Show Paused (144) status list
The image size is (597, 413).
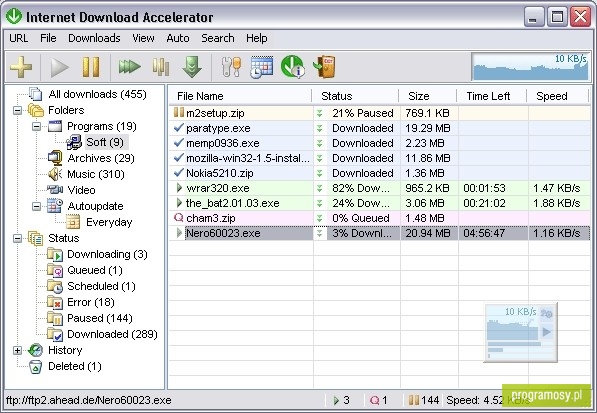click(x=100, y=318)
